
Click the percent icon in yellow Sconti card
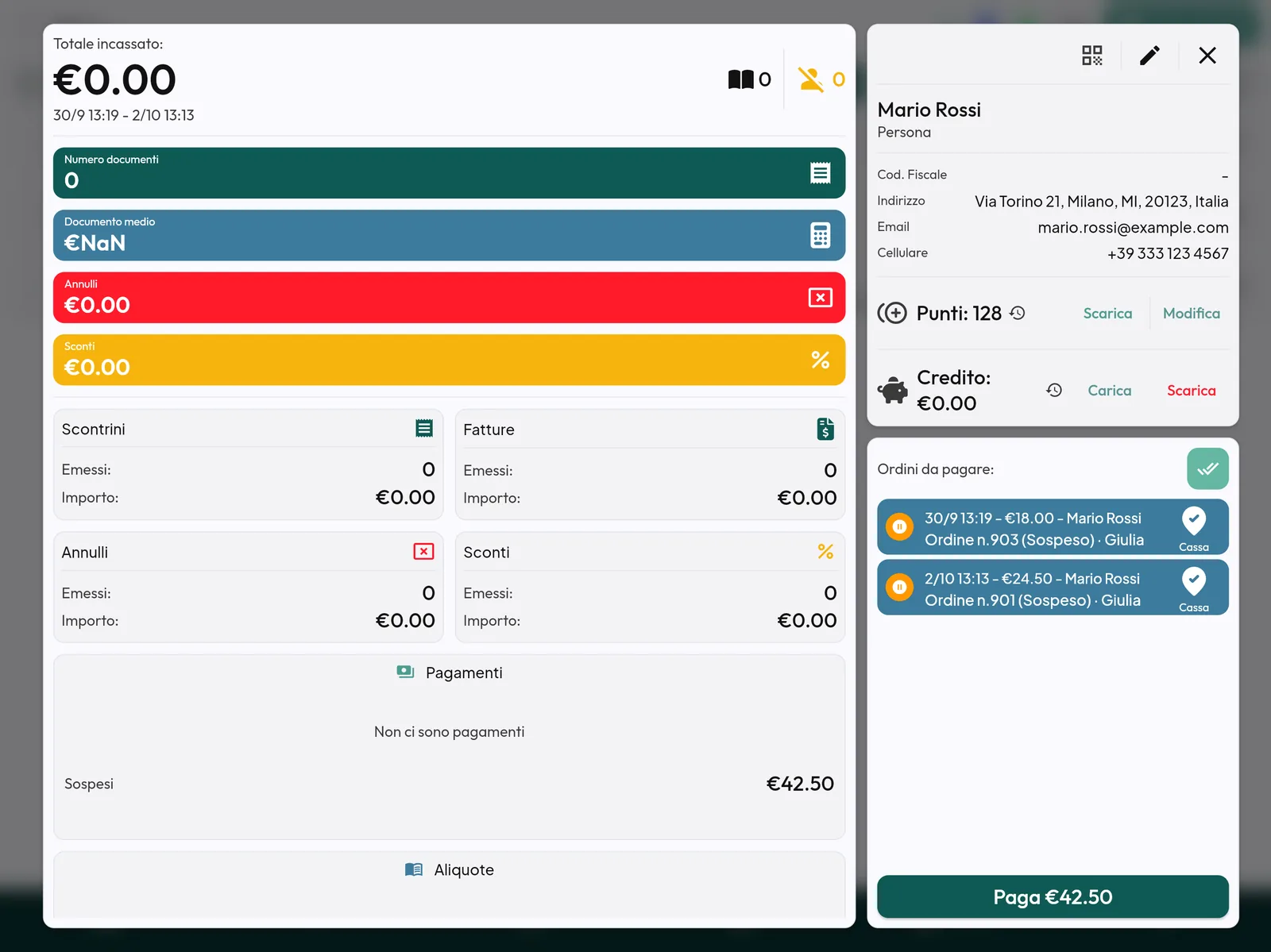[821, 360]
